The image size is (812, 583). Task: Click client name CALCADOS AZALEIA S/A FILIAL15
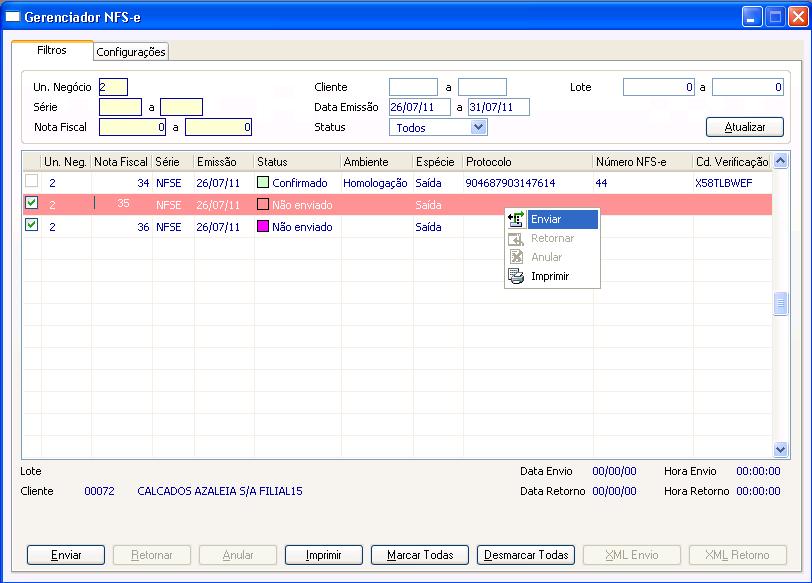pos(220,491)
